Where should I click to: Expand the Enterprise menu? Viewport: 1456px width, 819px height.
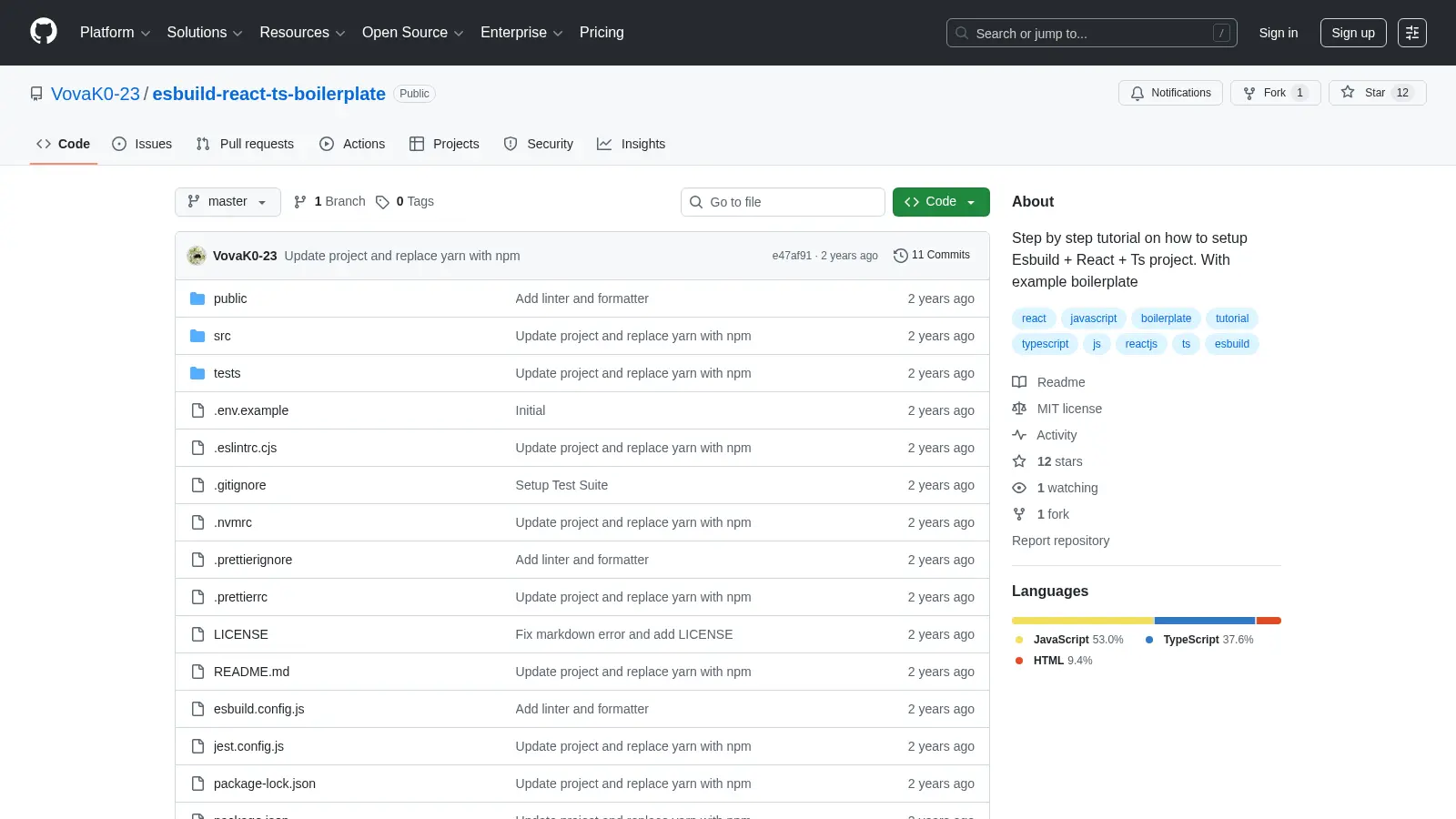click(521, 33)
